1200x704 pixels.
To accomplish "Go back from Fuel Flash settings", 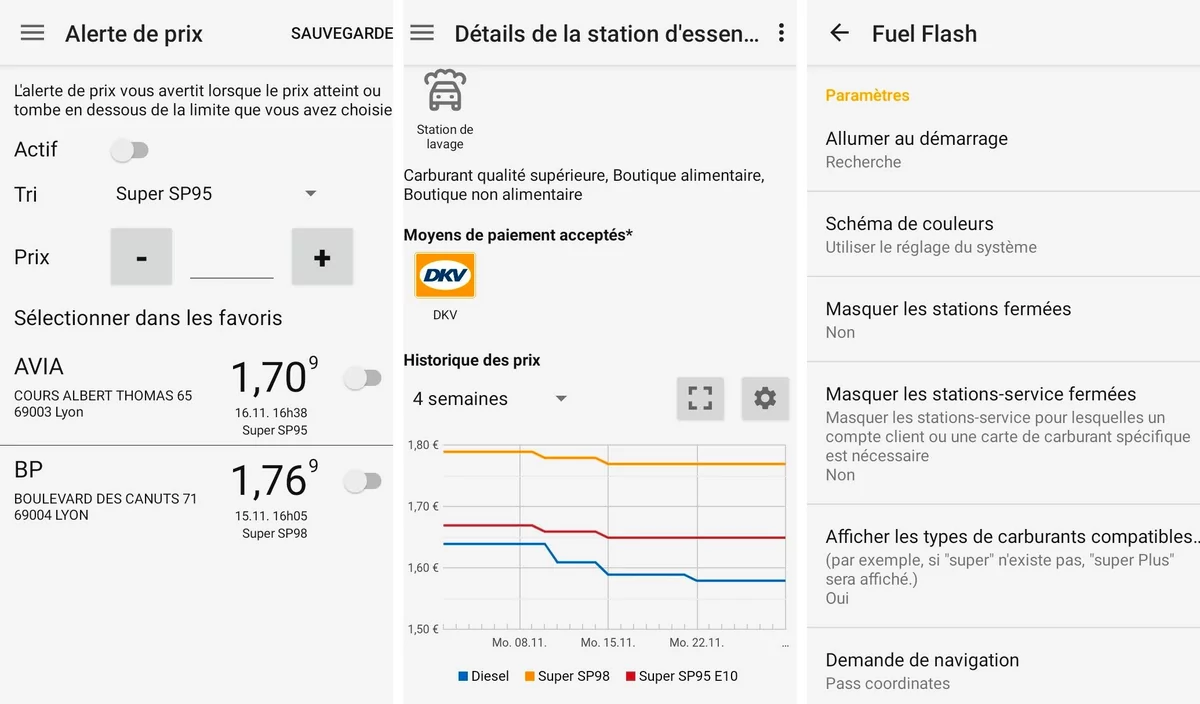I will pos(839,33).
